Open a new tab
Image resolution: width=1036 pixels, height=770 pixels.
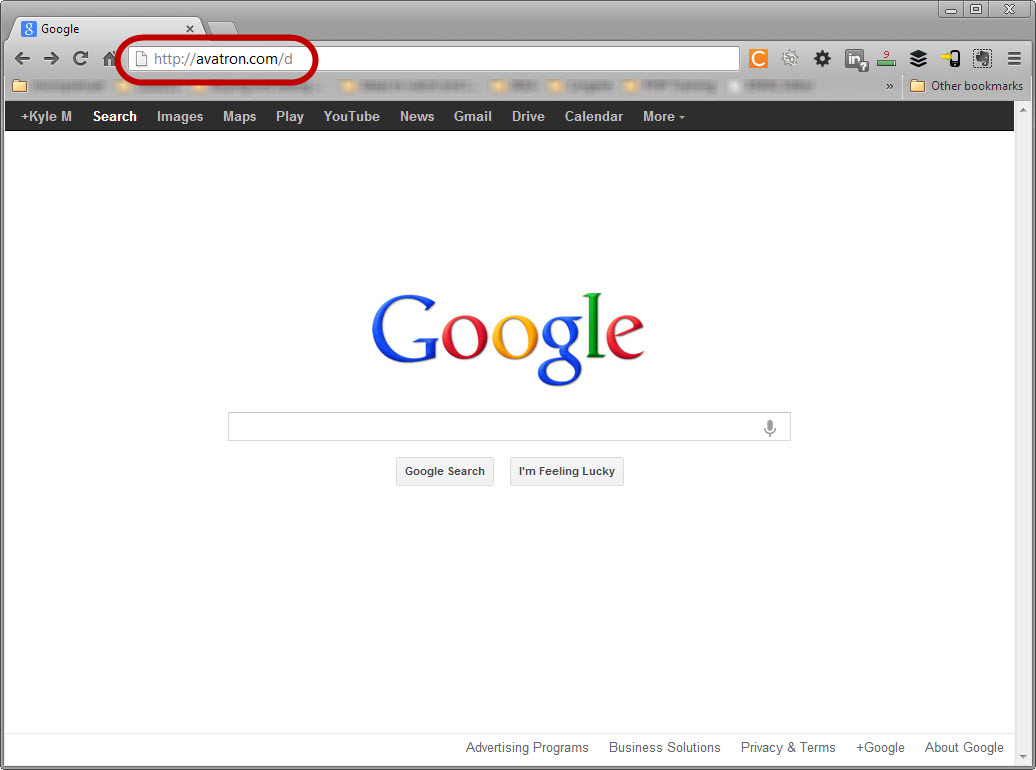tap(223, 28)
